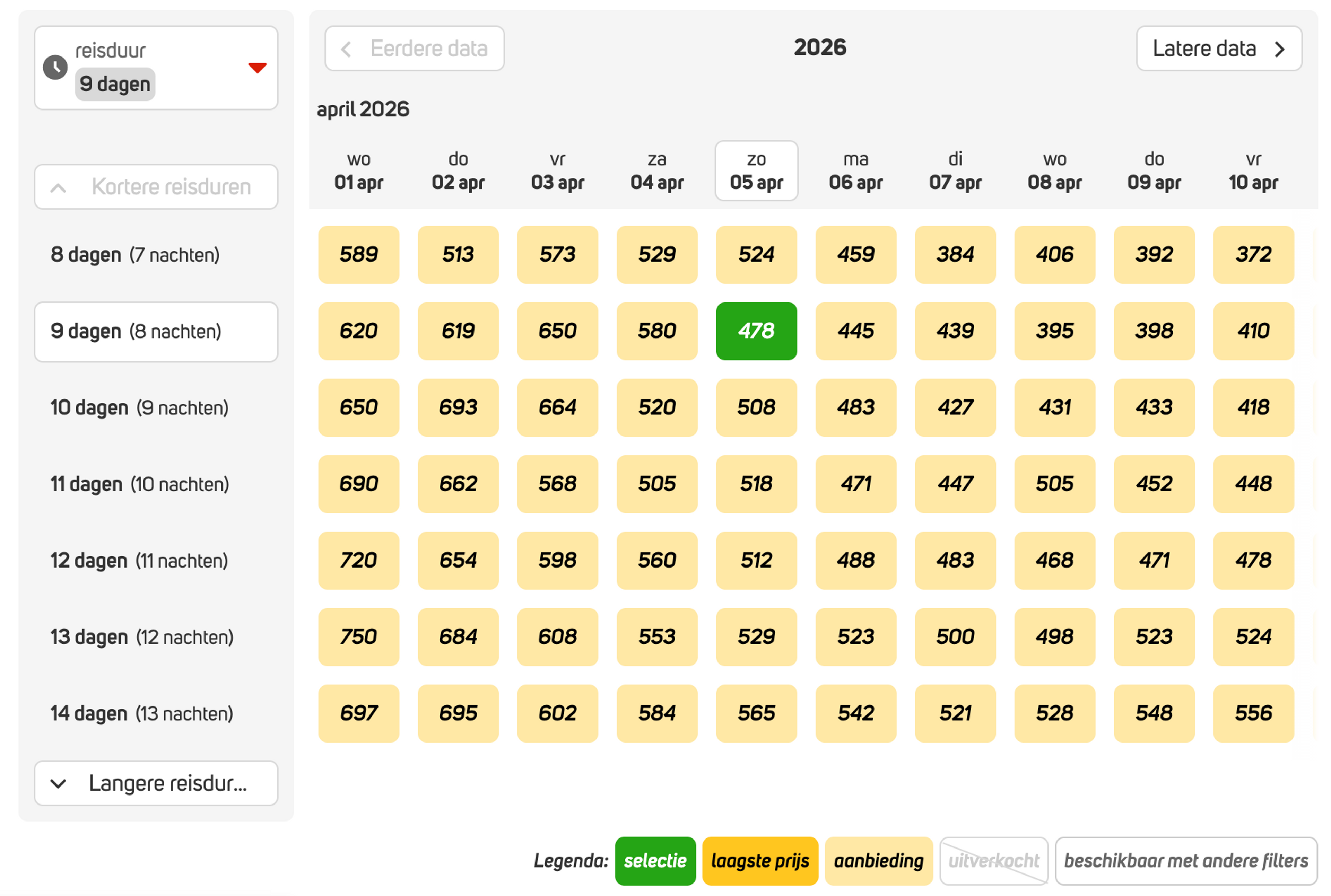This screenshot has width=1331, height=896.
Task: Choose the 14 dagen (13 nachten) duration
Action: (142, 714)
